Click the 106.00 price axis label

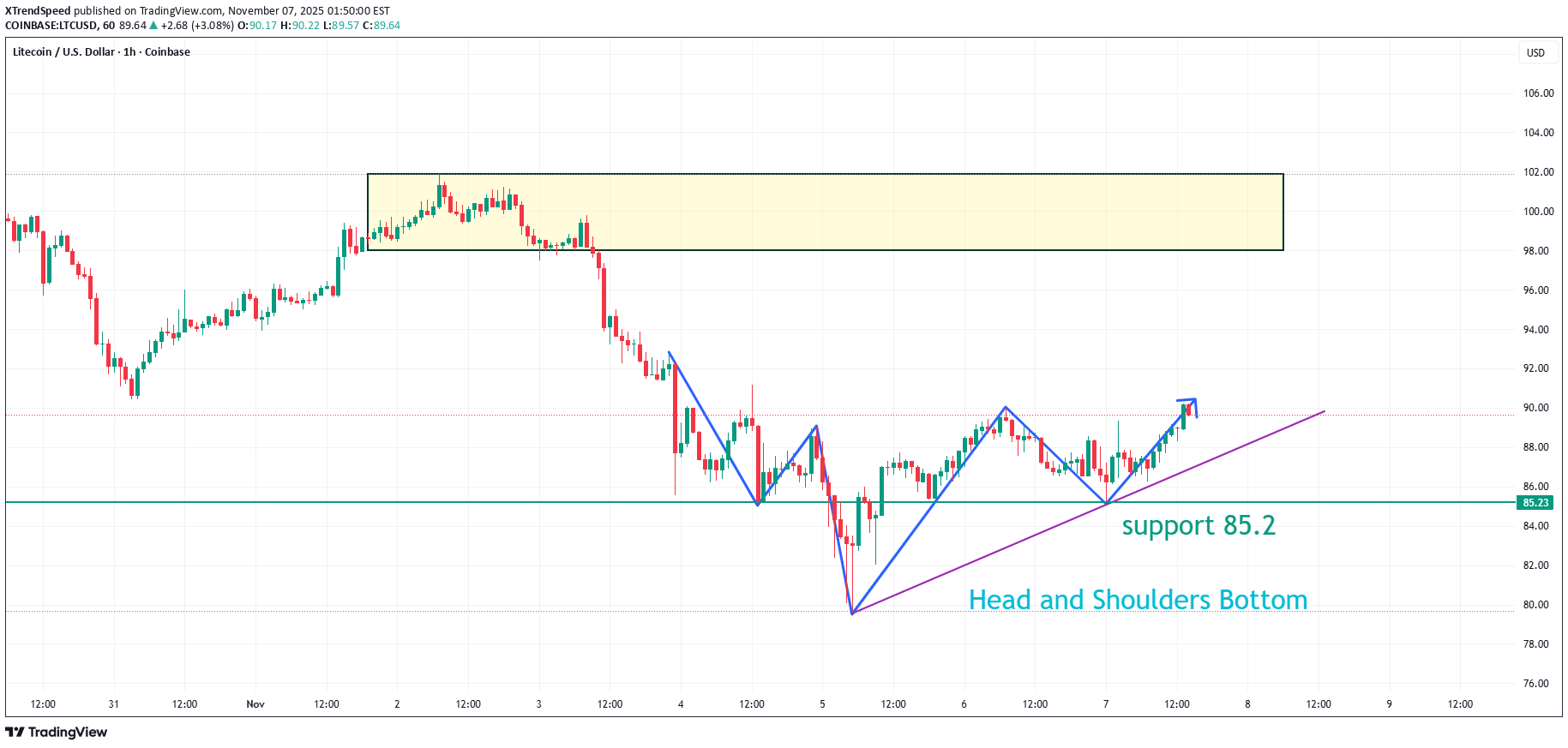[1538, 93]
